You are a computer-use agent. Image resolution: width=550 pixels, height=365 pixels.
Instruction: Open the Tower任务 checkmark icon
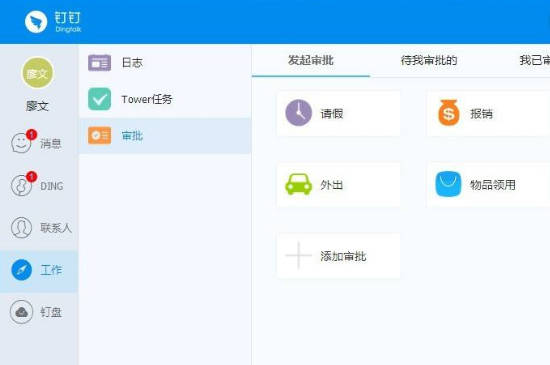click(x=100, y=99)
